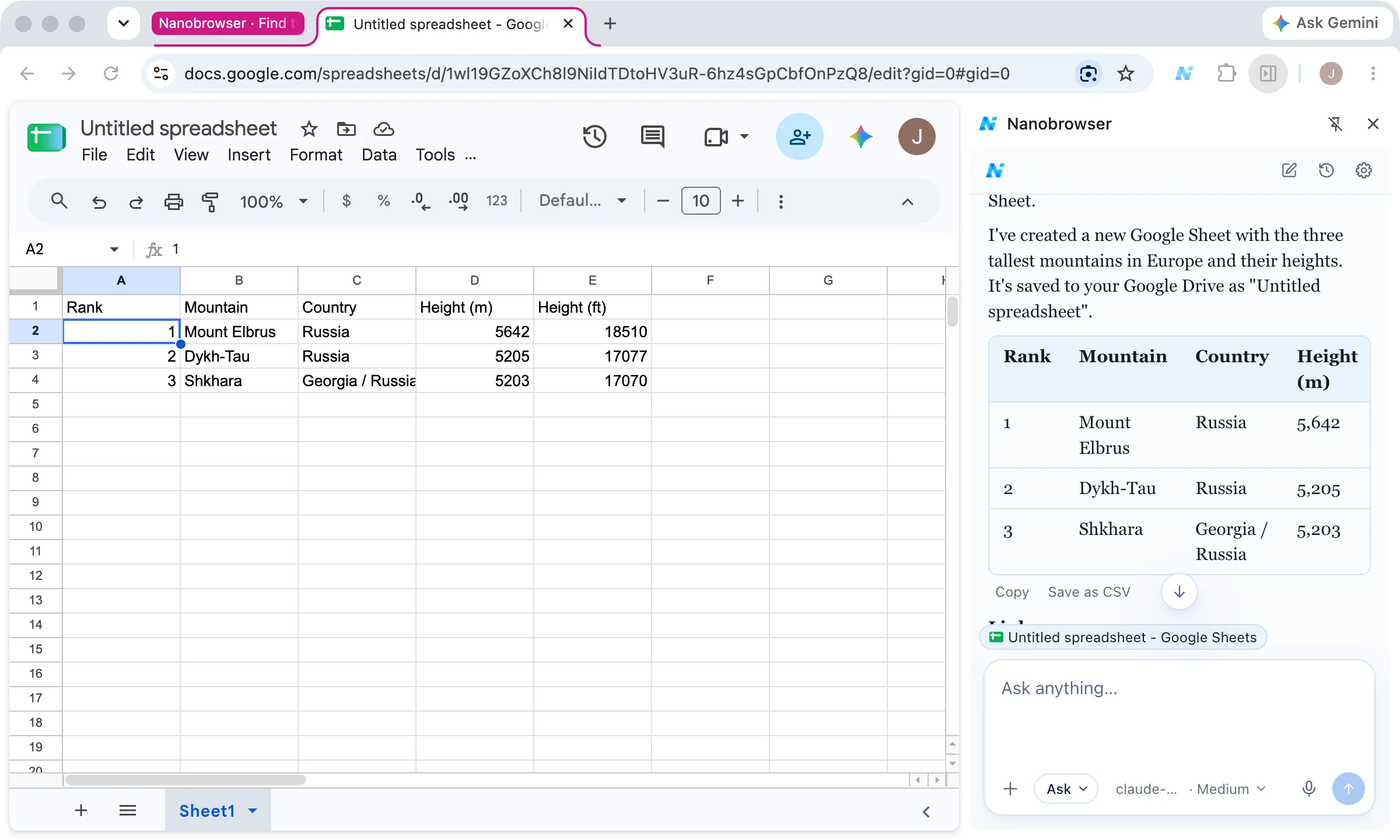Open the zoom 100% dropdown
Screen dimensions: 1400x840
pos(274,202)
